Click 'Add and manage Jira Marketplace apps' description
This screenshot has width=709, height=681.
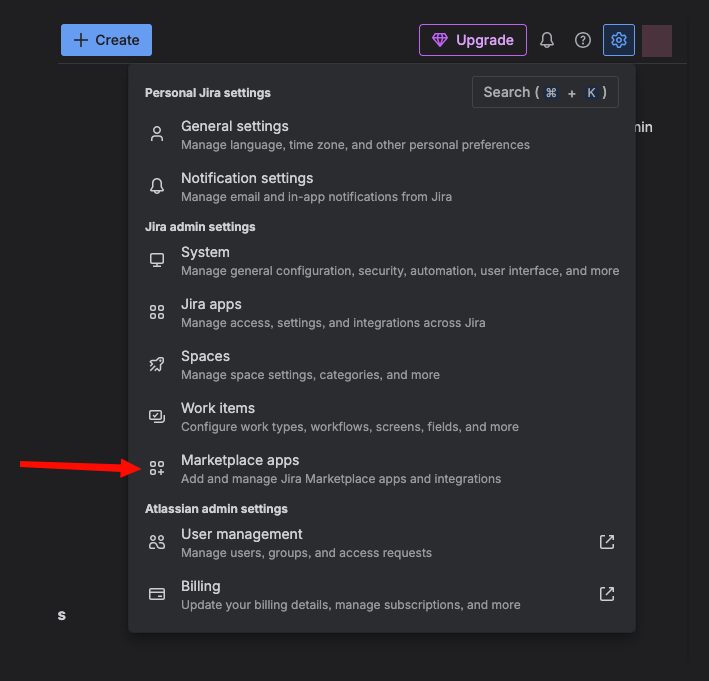click(341, 479)
